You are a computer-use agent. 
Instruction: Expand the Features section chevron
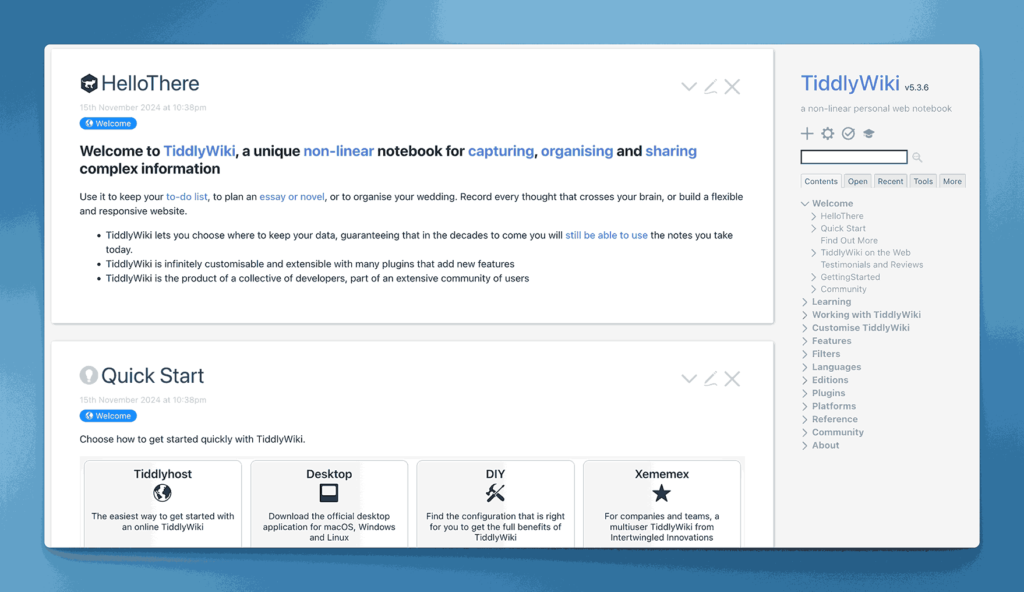pyautogui.click(x=805, y=341)
